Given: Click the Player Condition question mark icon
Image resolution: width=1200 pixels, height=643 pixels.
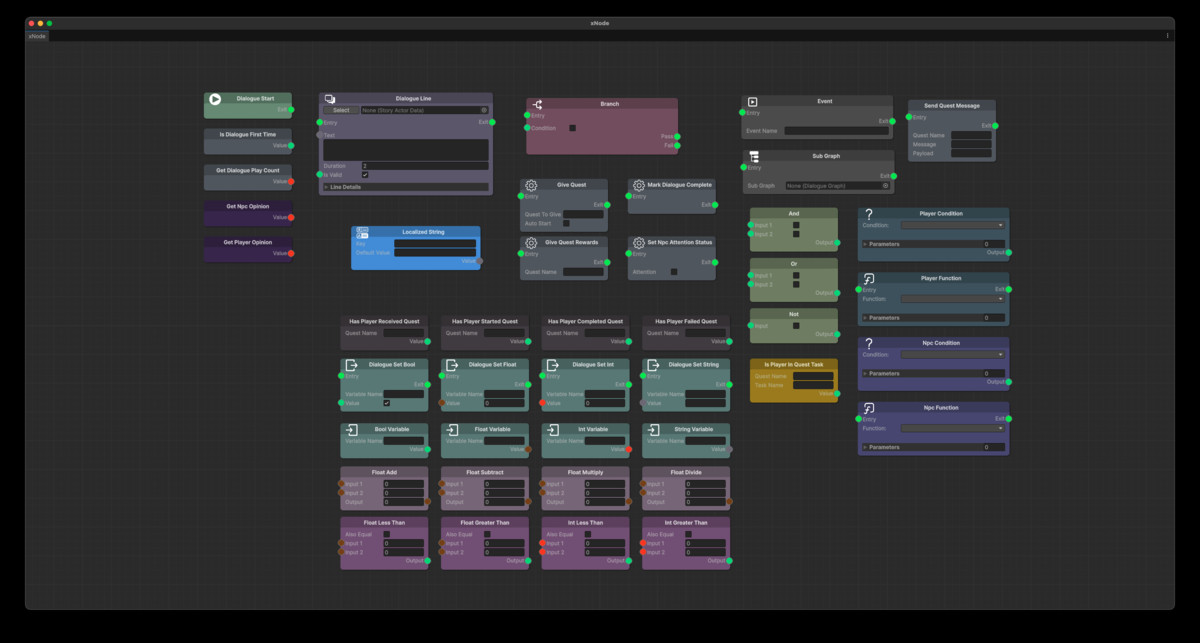Looking at the screenshot, I should [x=869, y=214].
